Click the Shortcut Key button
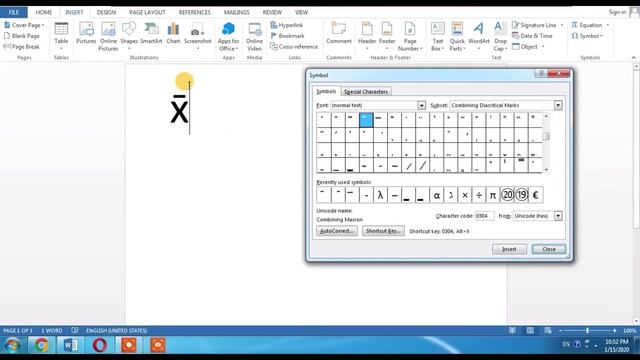 pos(383,231)
